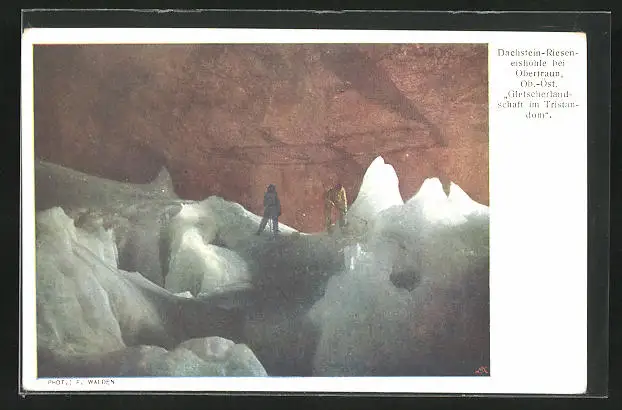Click the twin ice peaks at right
Screen dimensions: 622x410
[445, 200]
